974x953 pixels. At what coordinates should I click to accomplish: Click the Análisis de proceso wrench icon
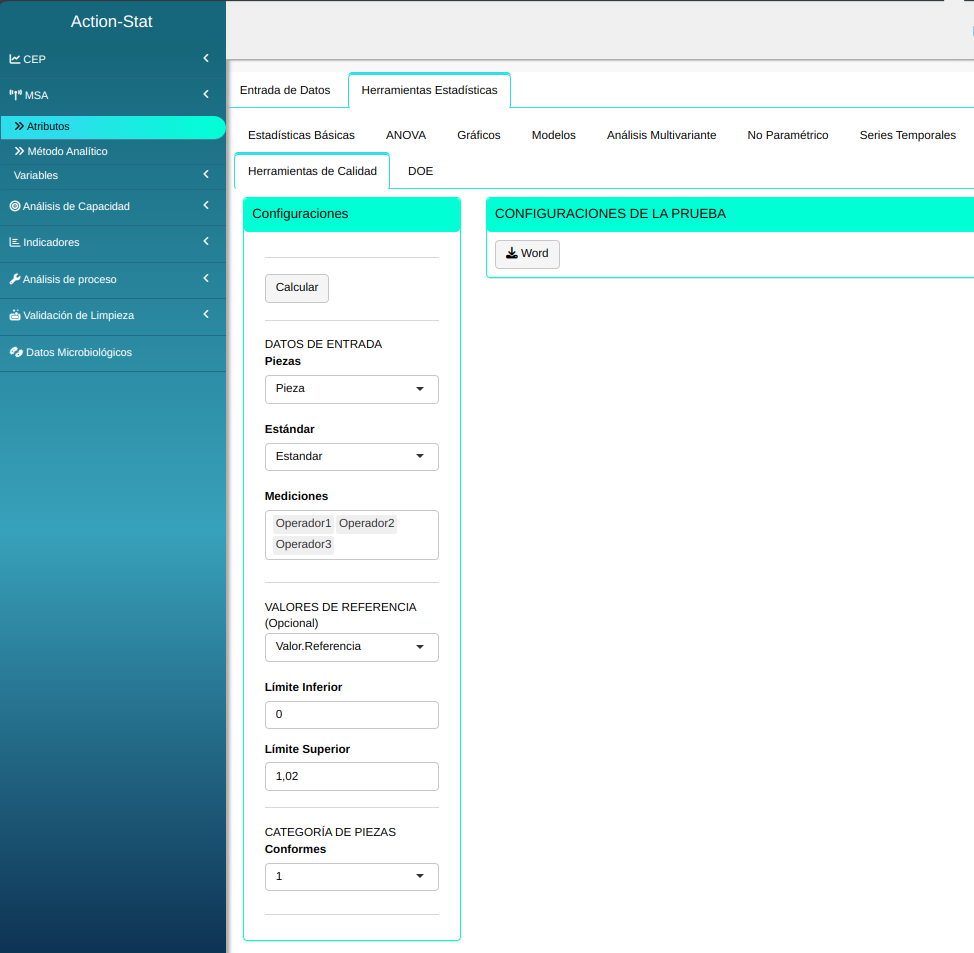[x=15, y=279]
